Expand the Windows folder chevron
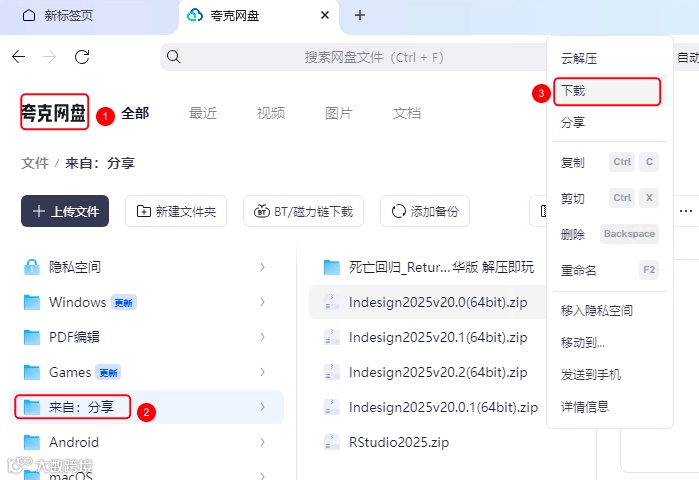 (262, 302)
